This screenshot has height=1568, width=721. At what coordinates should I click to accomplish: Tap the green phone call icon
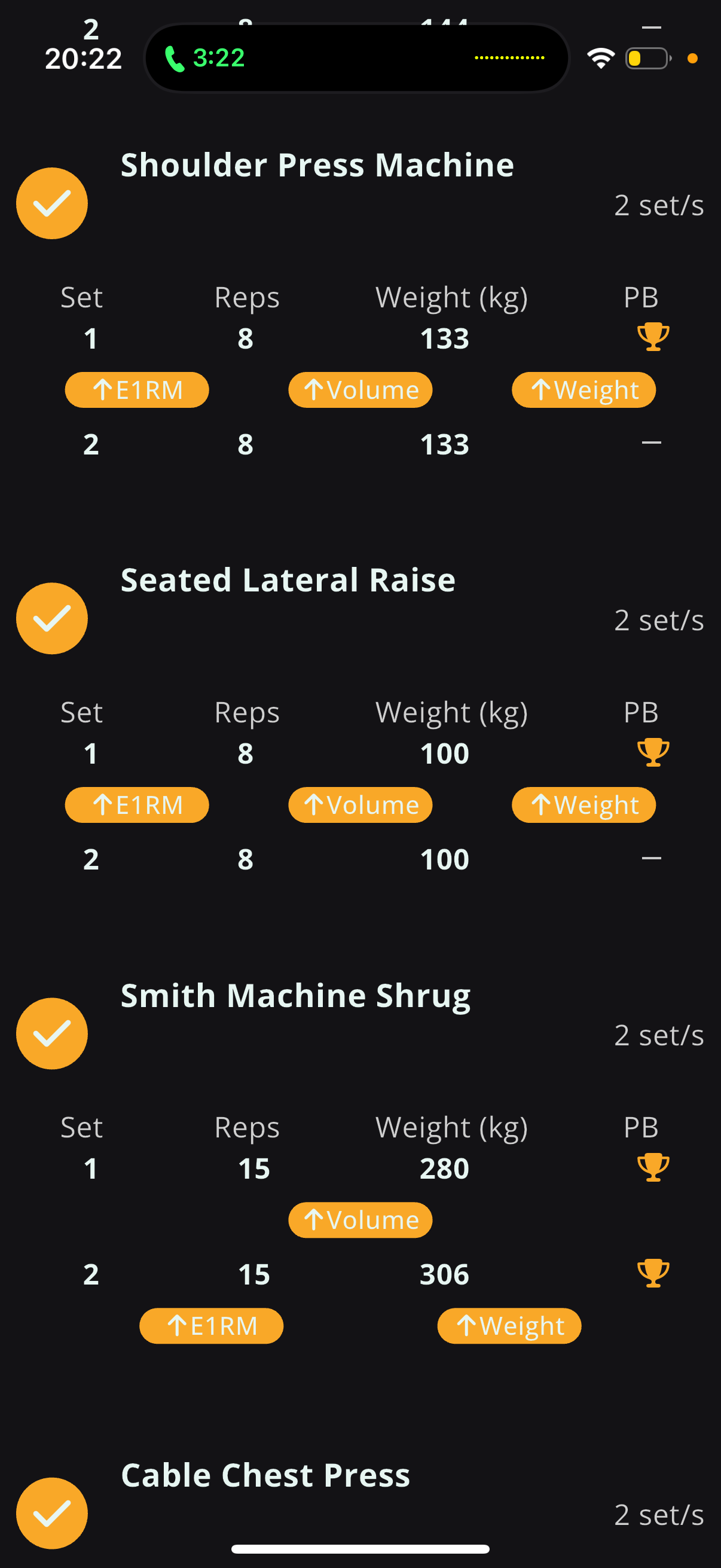[175, 59]
